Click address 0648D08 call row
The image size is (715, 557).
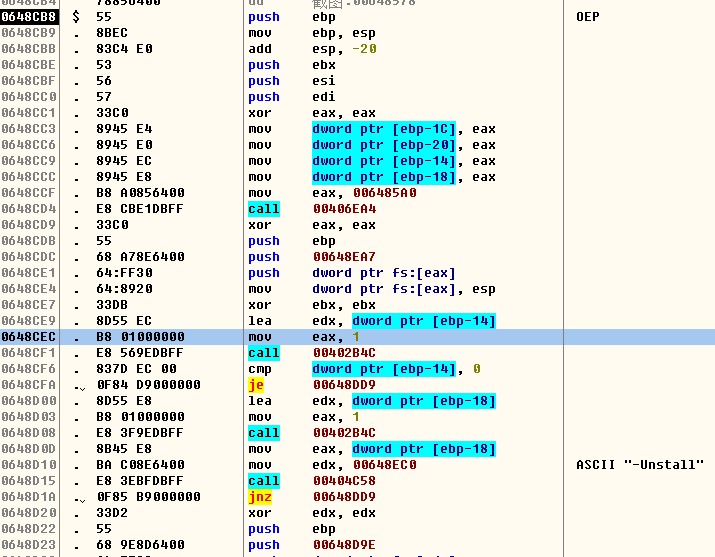point(28,433)
